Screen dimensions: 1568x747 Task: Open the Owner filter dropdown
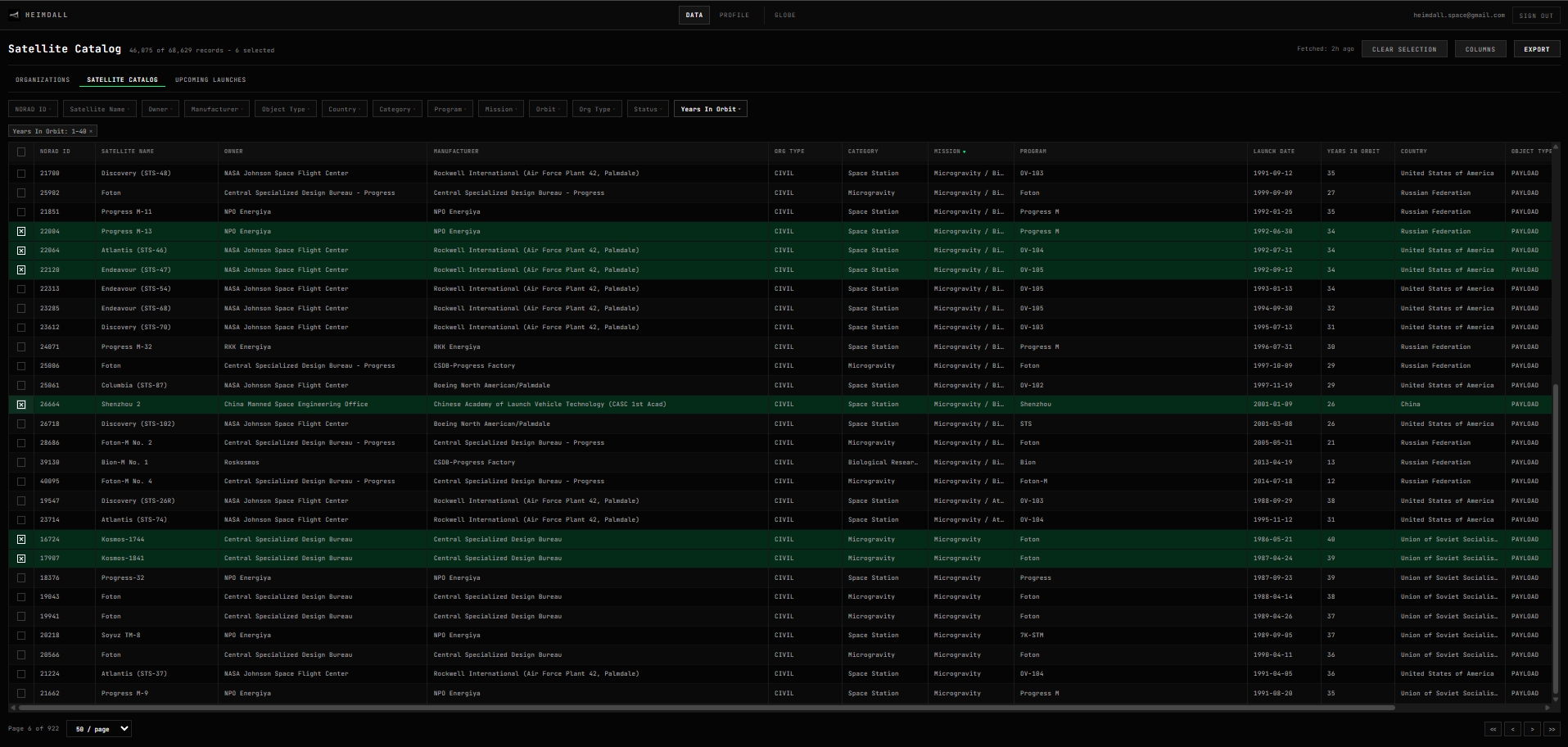coord(160,109)
